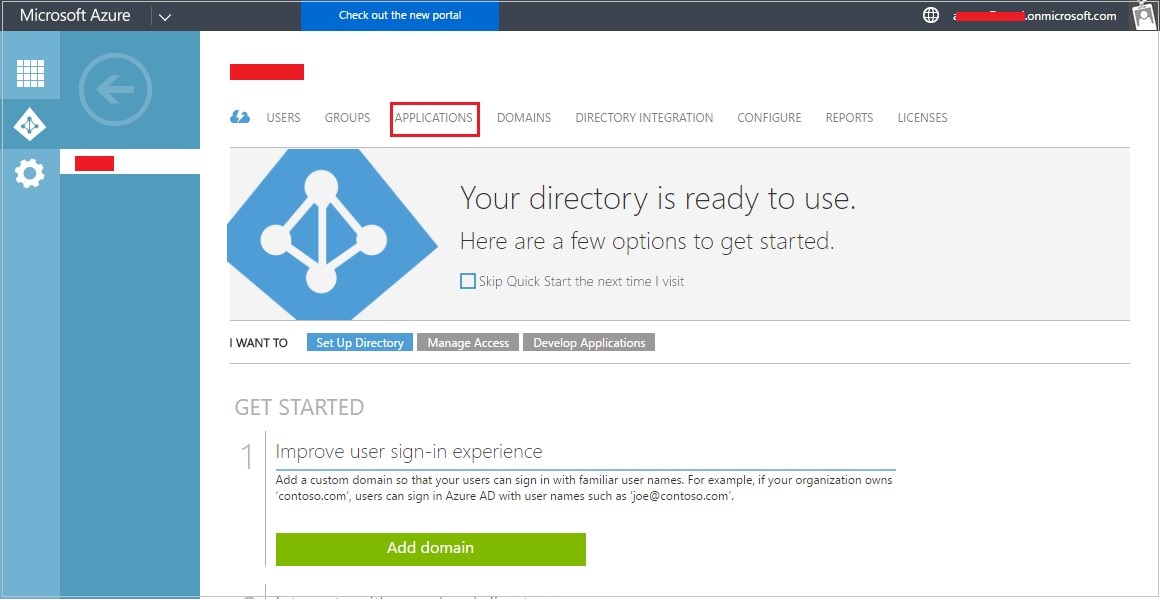
Task: Open the all items grid icon
Action: (30, 72)
